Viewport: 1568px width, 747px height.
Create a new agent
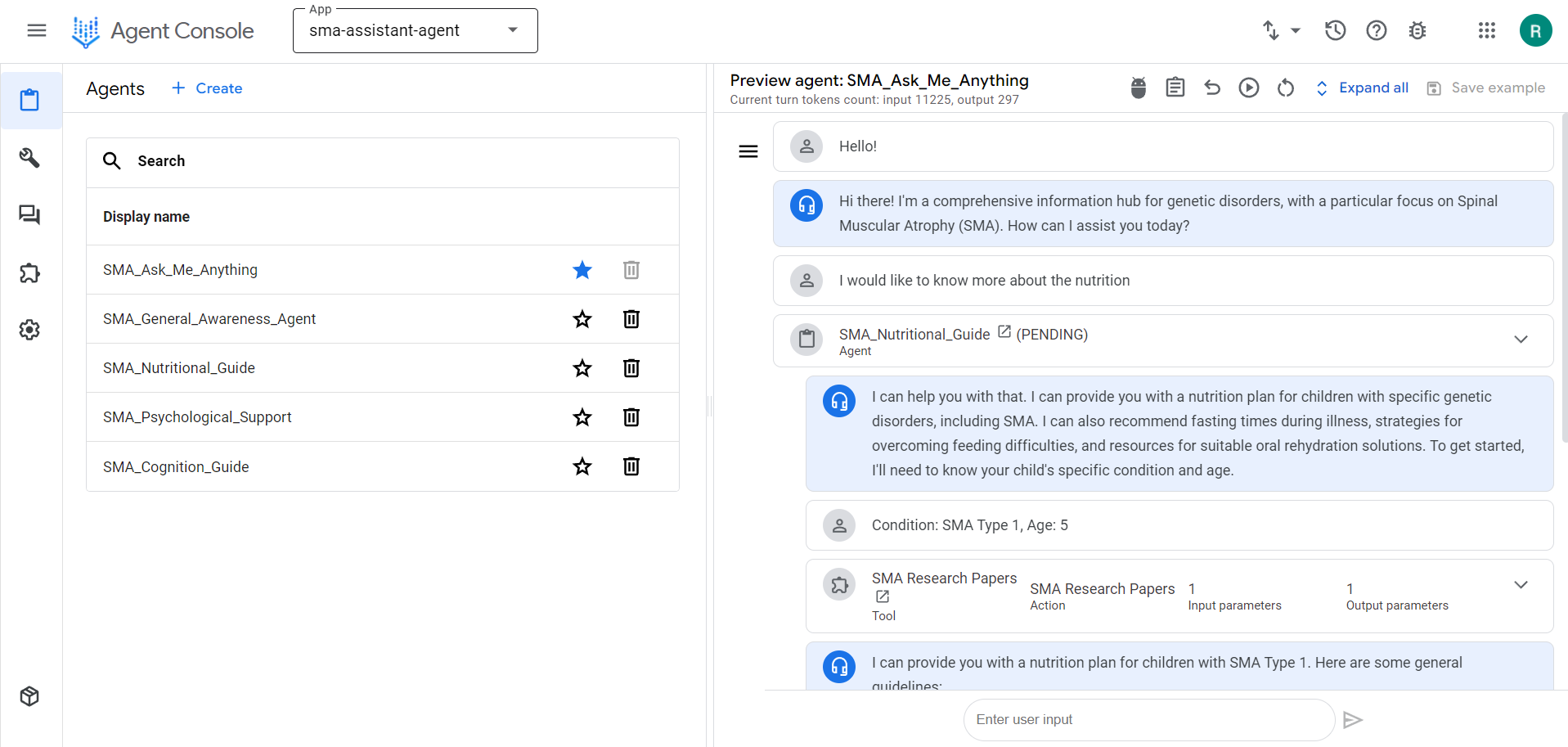pyautogui.click(x=207, y=88)
